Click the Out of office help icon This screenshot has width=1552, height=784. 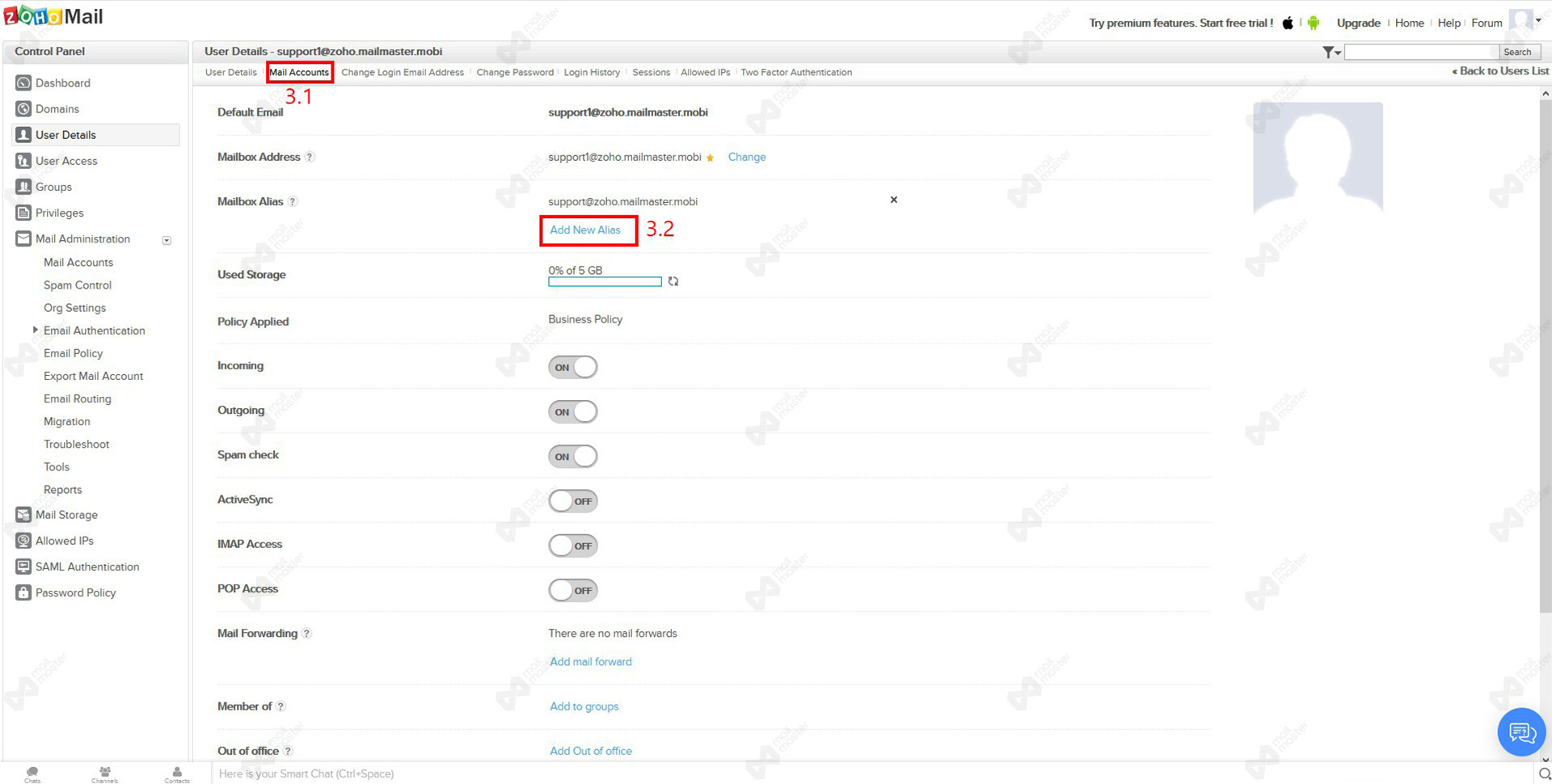[288, 751]
